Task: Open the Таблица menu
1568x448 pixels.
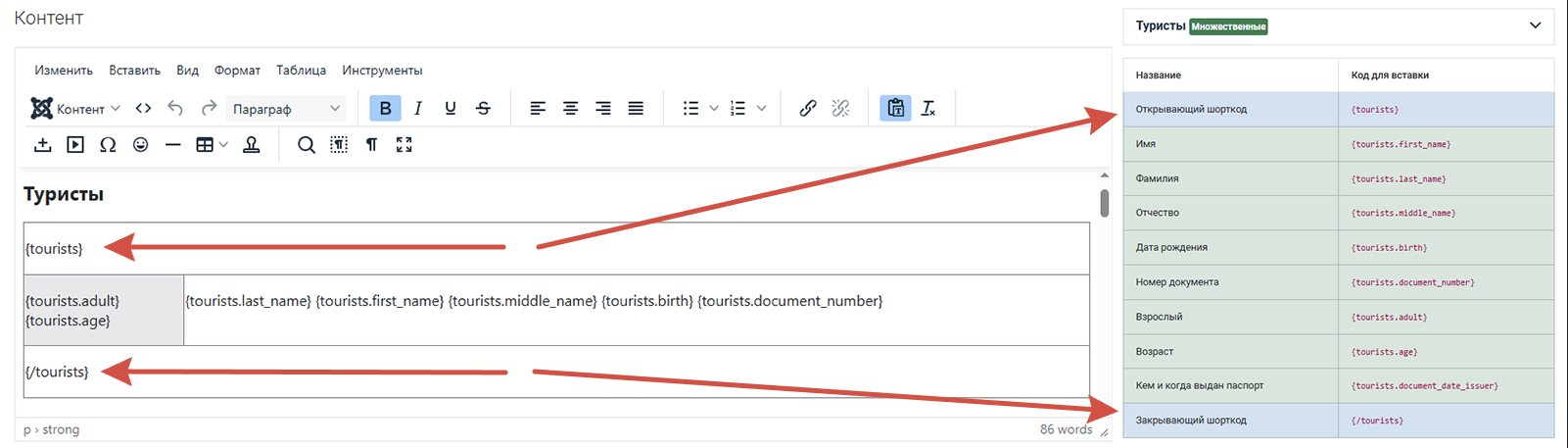Action: (x=302, y=71)
